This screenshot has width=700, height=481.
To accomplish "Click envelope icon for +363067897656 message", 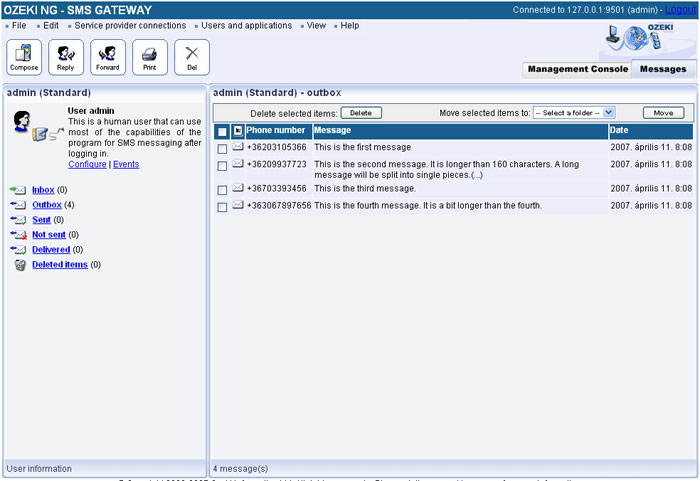I will pos(238,205).
